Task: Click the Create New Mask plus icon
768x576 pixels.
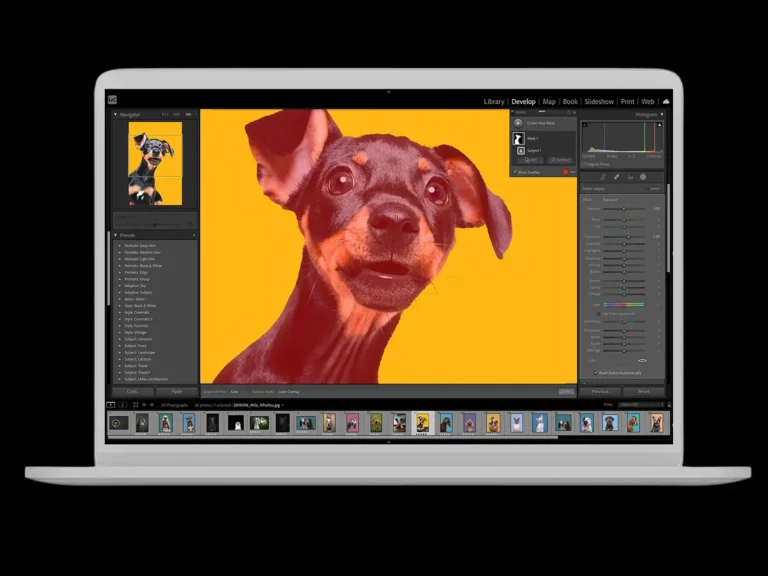Action: 518,123
